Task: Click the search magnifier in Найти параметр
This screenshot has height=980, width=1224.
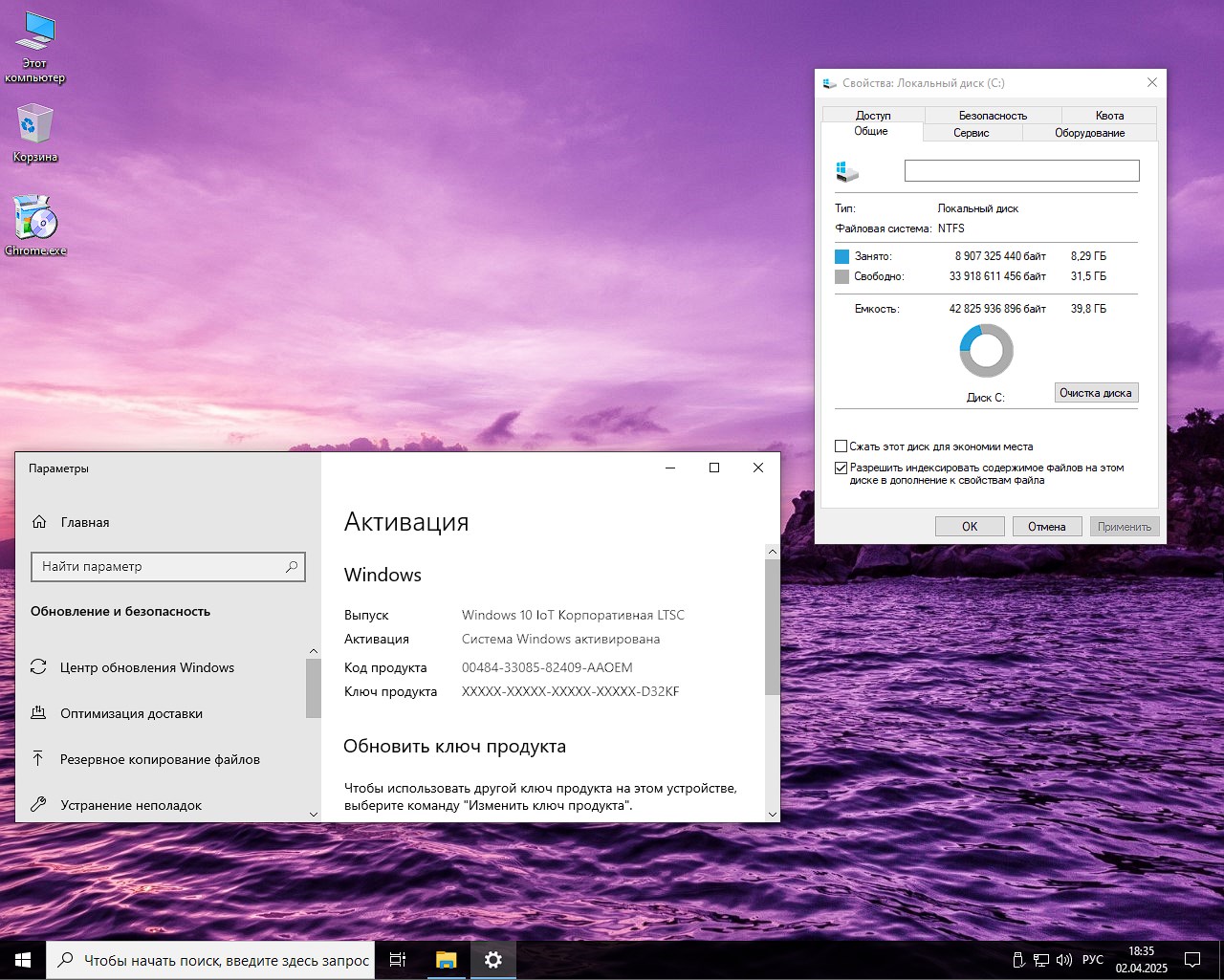Action: [292, 566]
